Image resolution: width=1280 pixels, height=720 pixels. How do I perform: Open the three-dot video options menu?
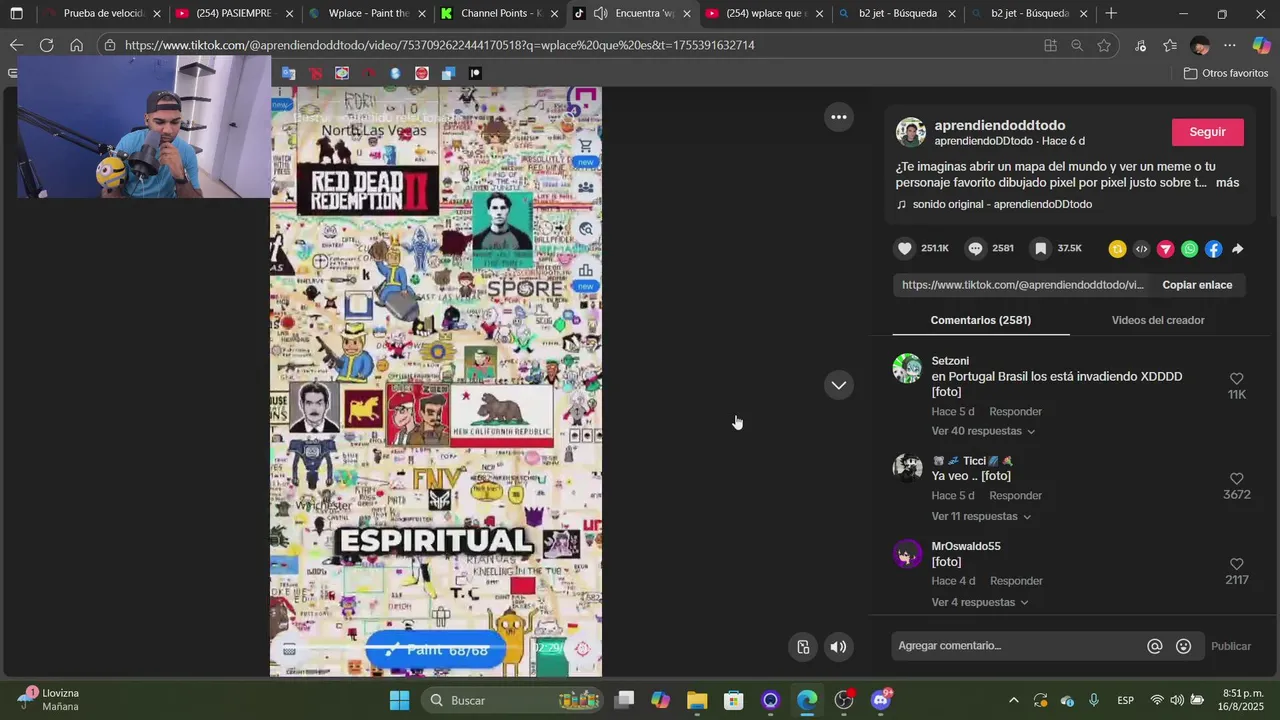[x=839, y=117]
